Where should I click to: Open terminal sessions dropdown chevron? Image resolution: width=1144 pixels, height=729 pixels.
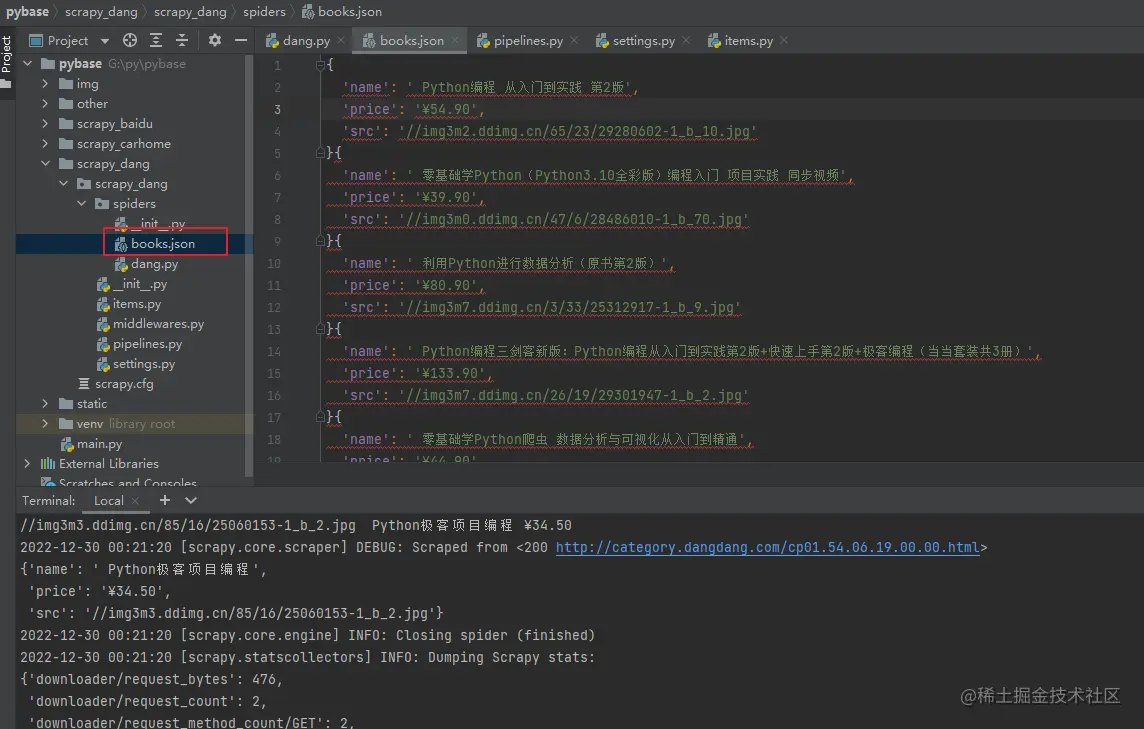tap(191, 501)
